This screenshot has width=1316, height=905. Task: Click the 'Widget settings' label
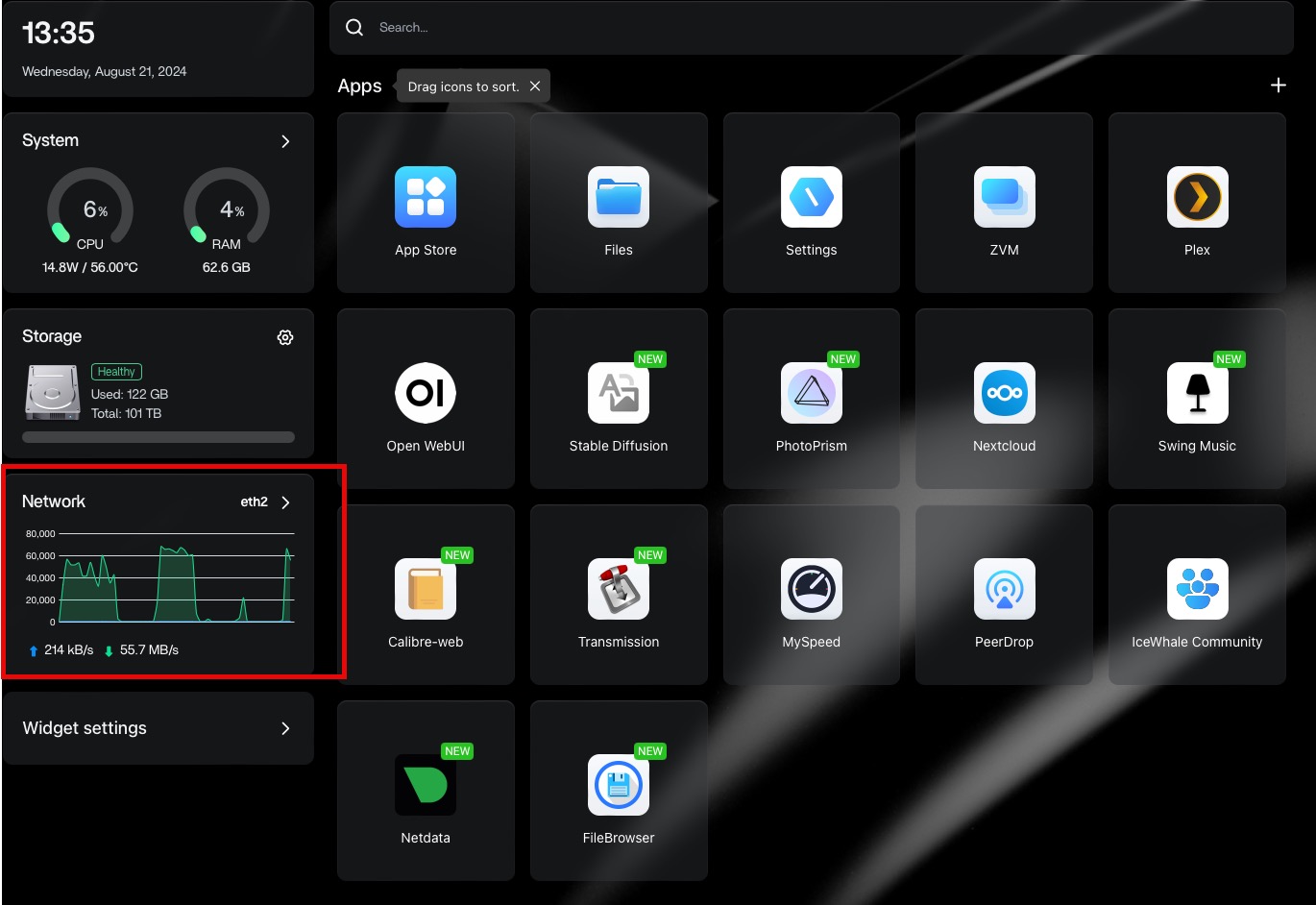[x=85, y=728]
